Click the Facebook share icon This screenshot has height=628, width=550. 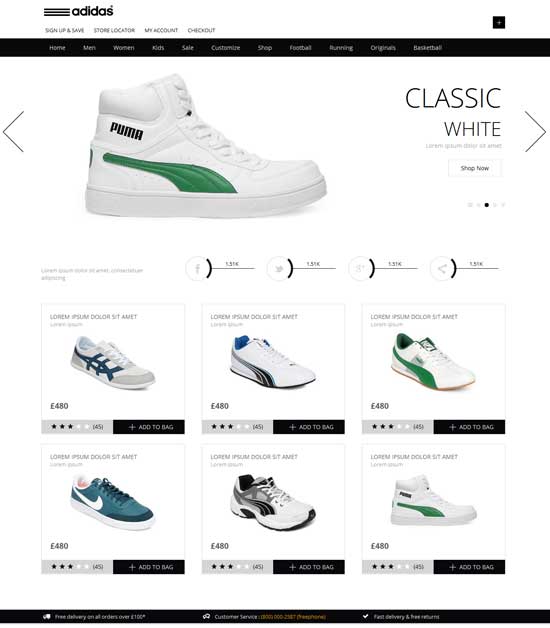pos(197,268)
